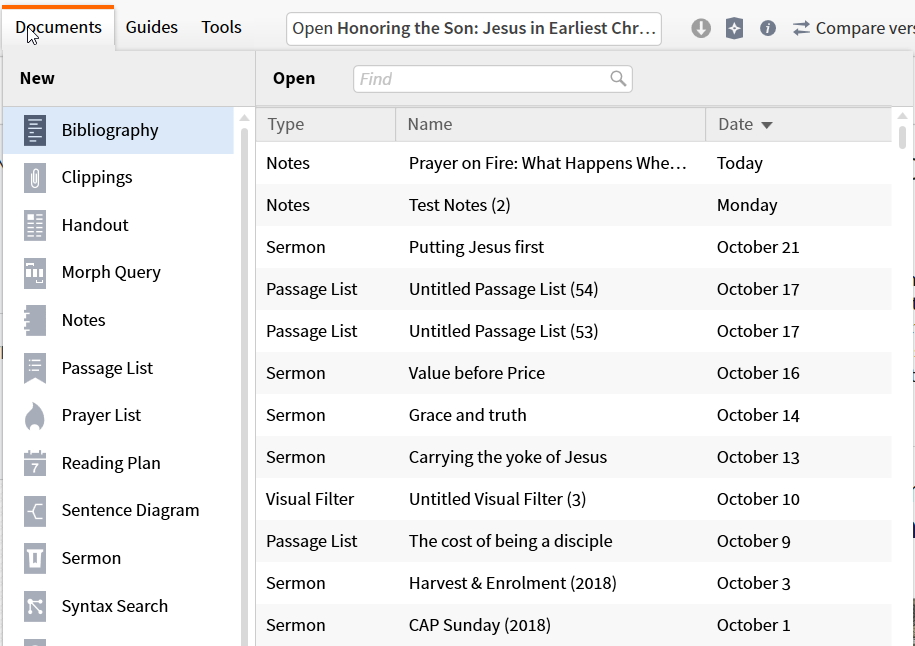Sort the list by Name column header

[x=430, y=125]
